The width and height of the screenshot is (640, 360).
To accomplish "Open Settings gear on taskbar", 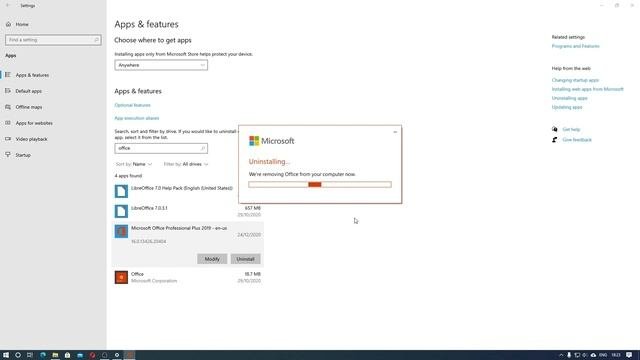I will pos(117,355).
